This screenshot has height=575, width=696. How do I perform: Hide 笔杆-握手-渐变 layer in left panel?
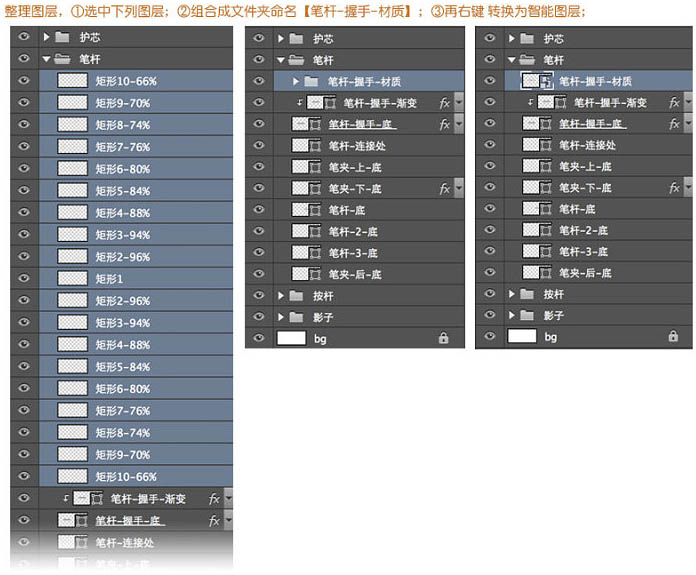pyautogui.click(x=24, y=498)
